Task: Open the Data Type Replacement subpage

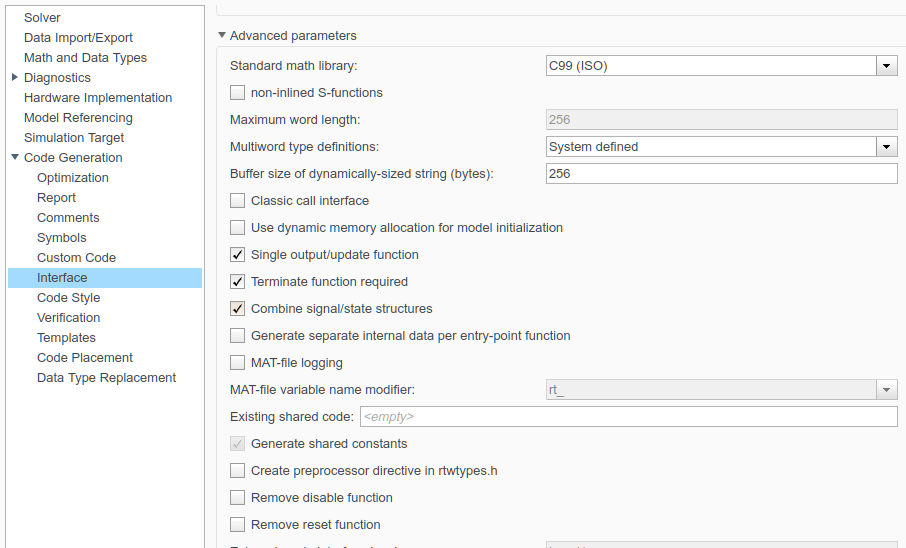Action: point(106,378)
